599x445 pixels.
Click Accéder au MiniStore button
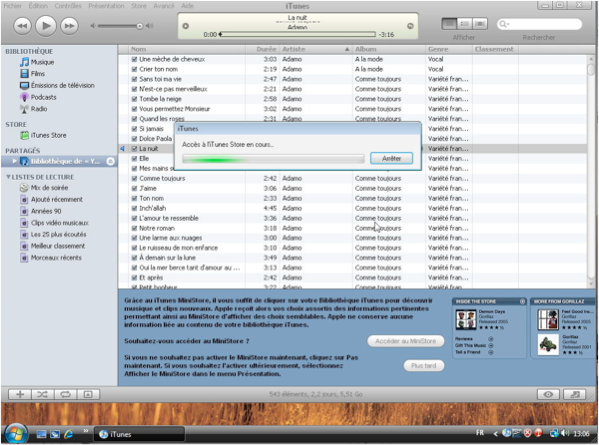click(x=406, y=341)
